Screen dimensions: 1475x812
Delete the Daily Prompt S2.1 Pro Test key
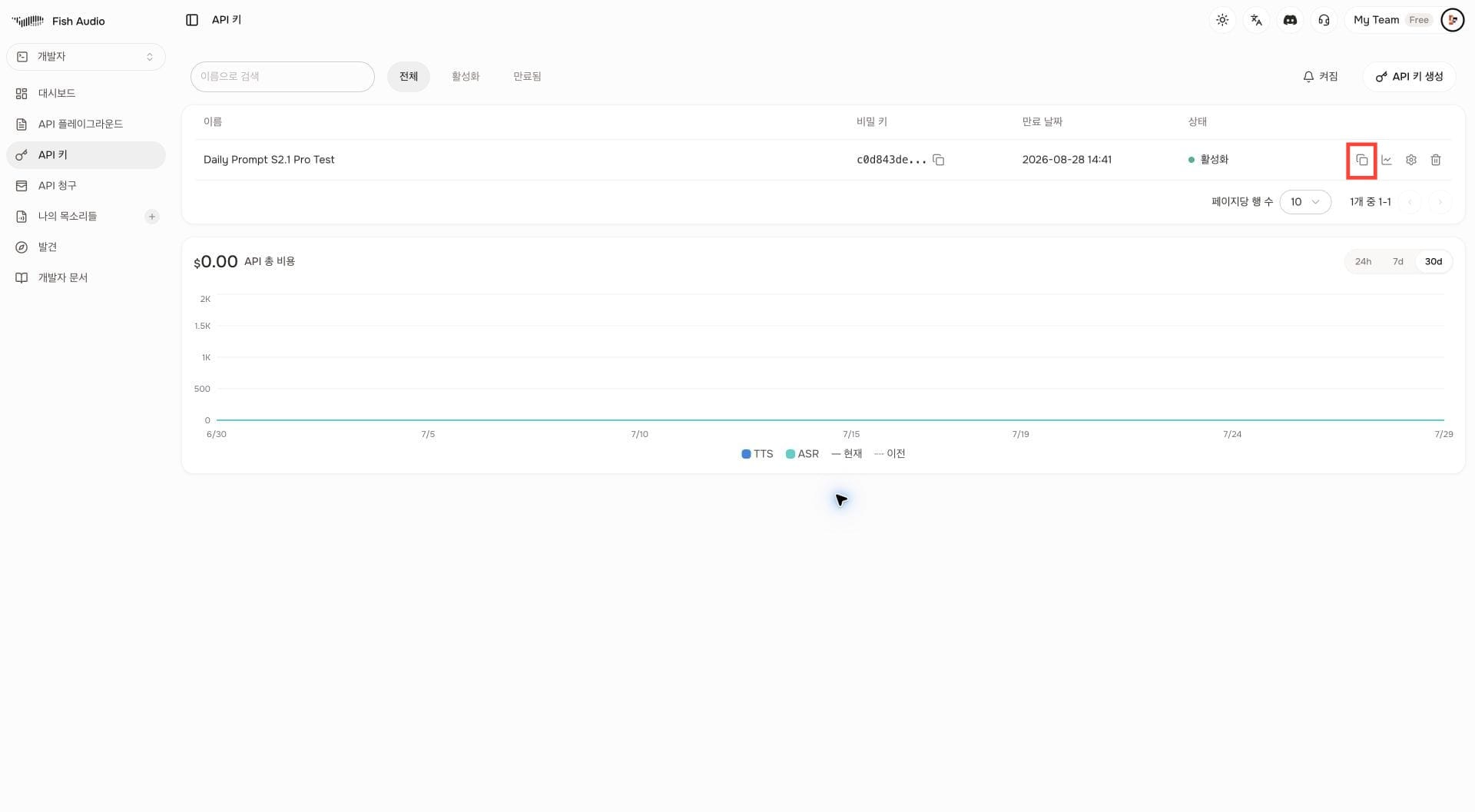click(x=1435, y=160)
